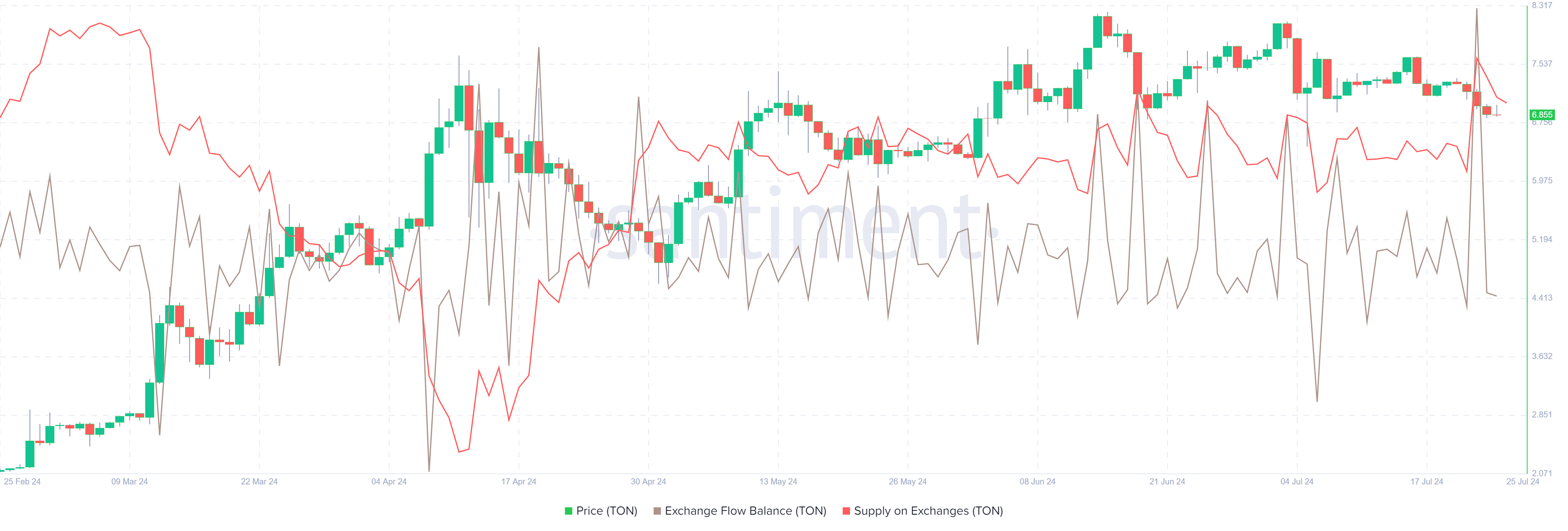Click the 4.413 price axis value
This screenshot has width=1568, height=531.
(x=1542, y=298)
